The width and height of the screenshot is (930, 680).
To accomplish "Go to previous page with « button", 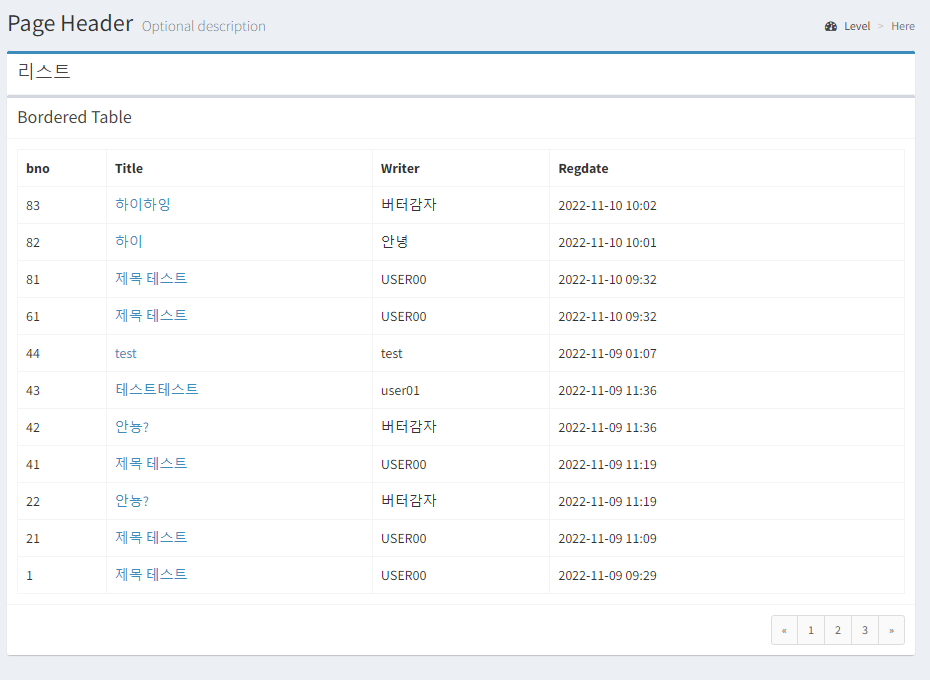I will pos(784,630).
